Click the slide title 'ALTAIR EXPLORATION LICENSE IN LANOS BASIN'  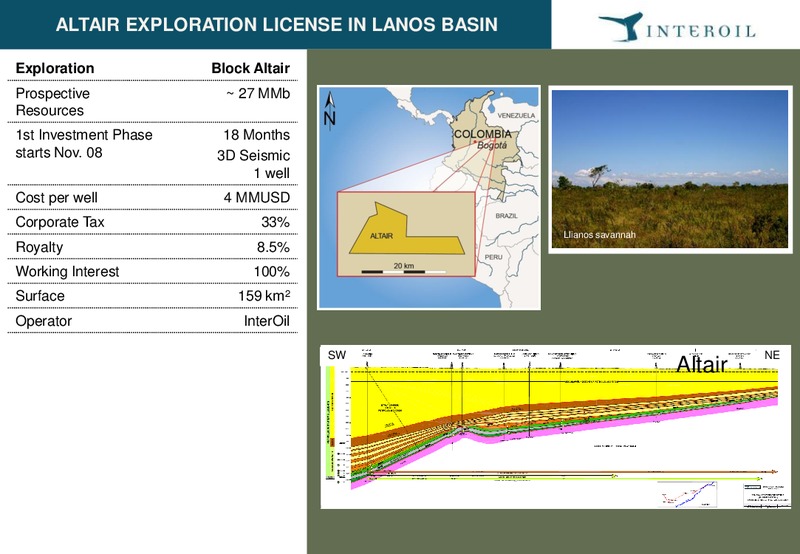tap(277, 24)
